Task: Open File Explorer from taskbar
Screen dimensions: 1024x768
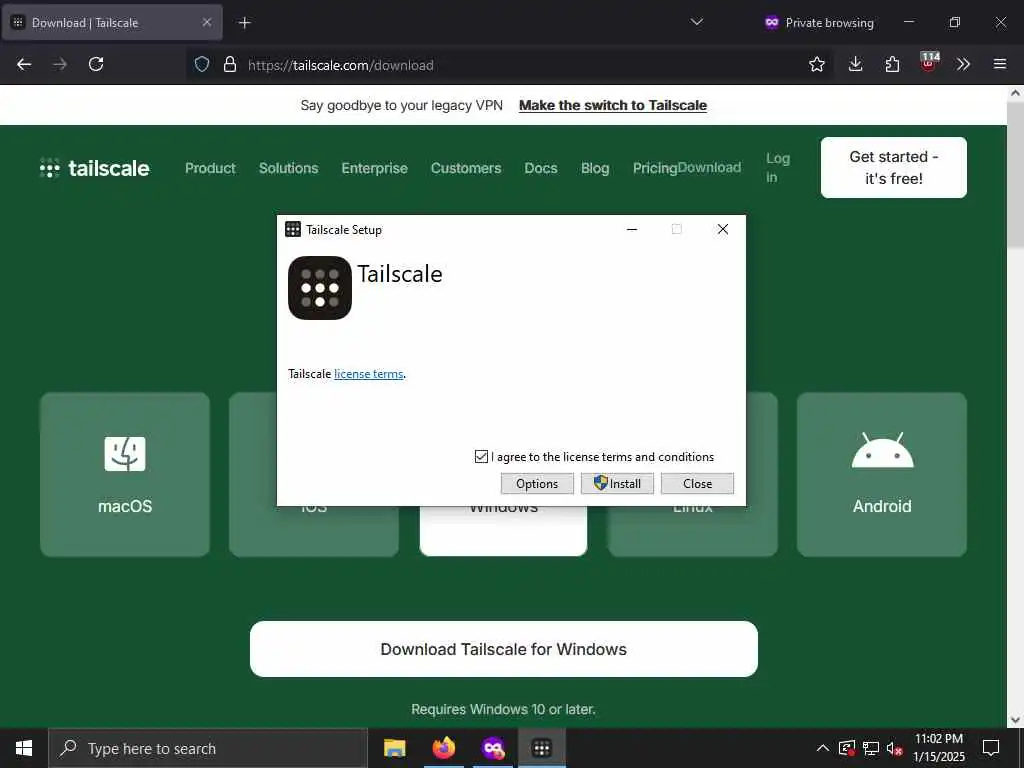Action: point(394,748)
